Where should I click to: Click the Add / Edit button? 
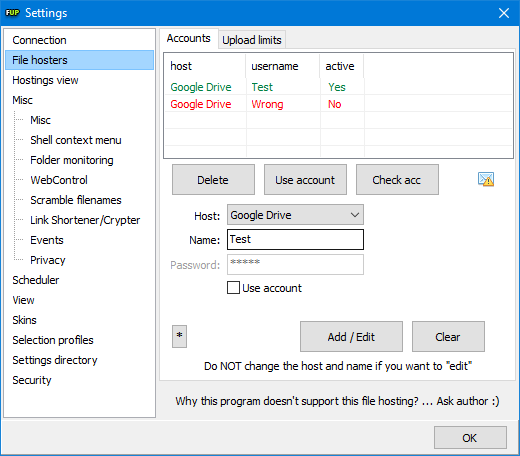tap(351, 337)
